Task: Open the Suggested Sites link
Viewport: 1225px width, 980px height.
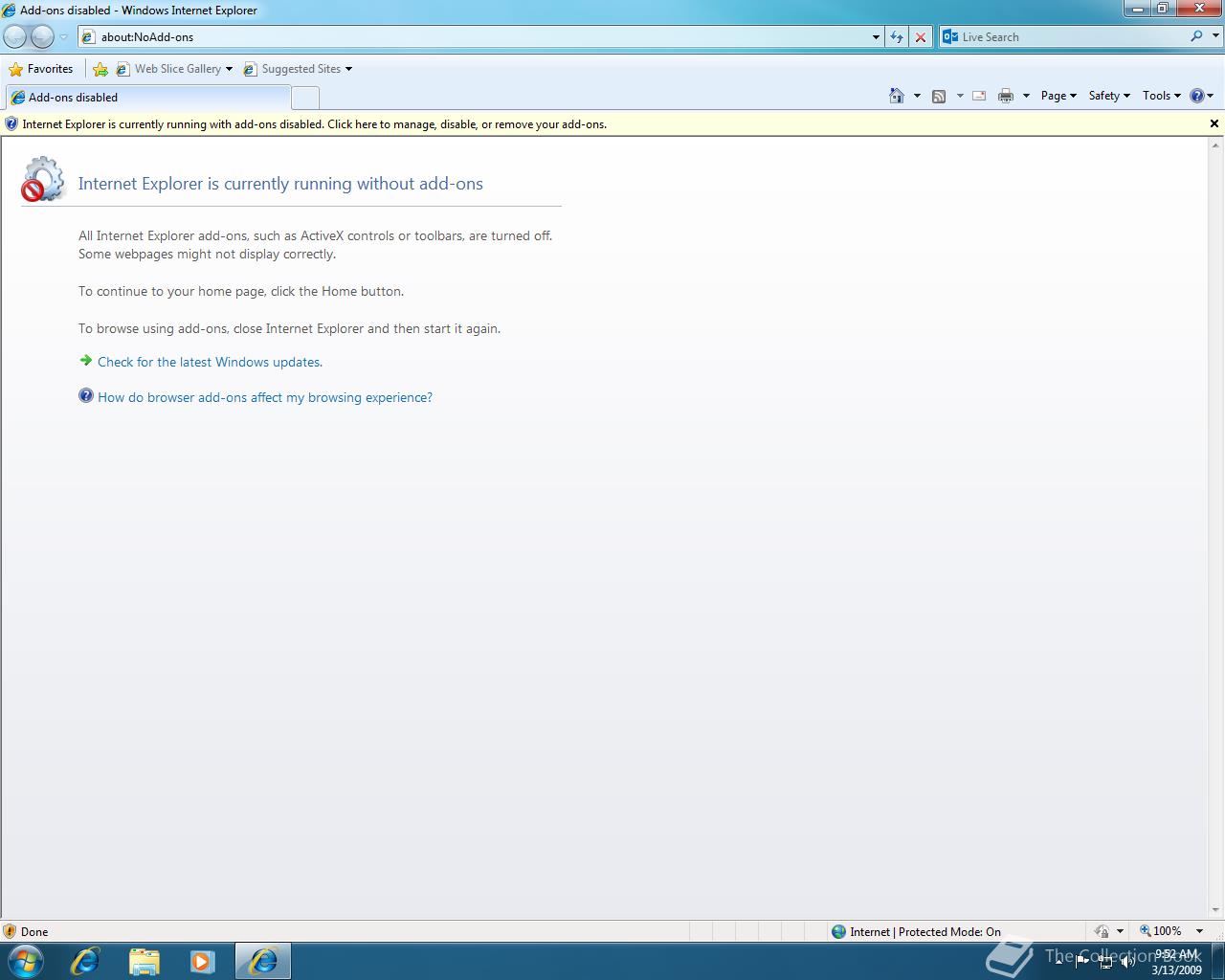Action: coord(298,69)
